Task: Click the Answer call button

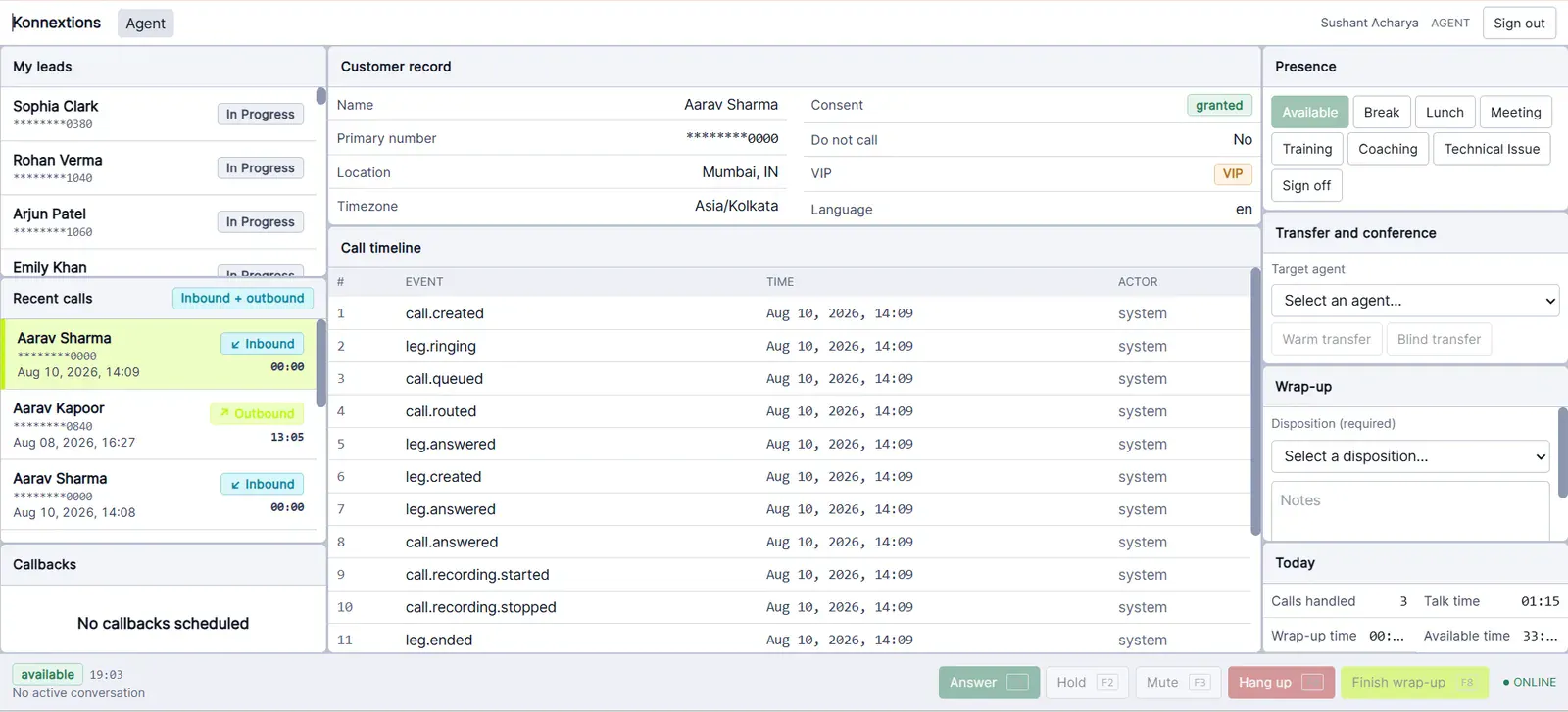Action: [988, 683]
